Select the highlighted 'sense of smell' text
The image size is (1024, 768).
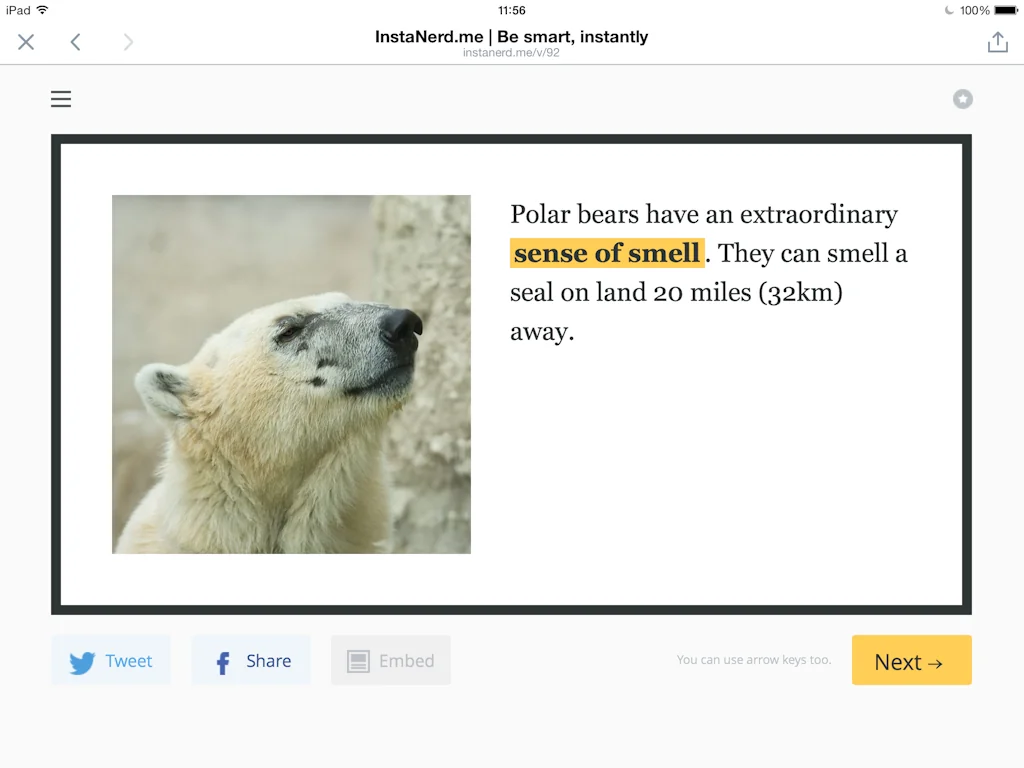[606, 253]
